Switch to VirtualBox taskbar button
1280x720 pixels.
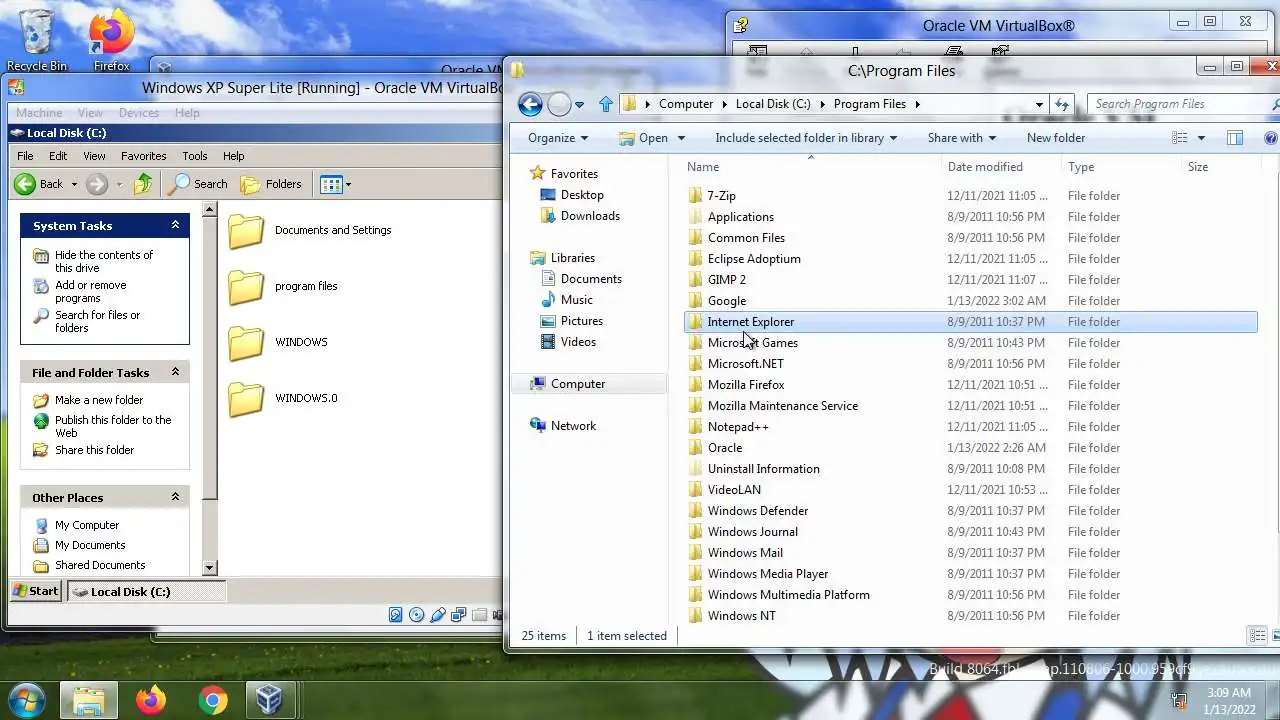(269, 700)
